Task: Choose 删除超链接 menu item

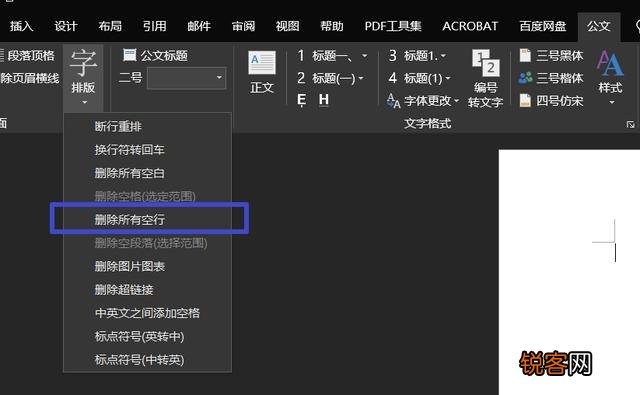Action: point(148,290)
